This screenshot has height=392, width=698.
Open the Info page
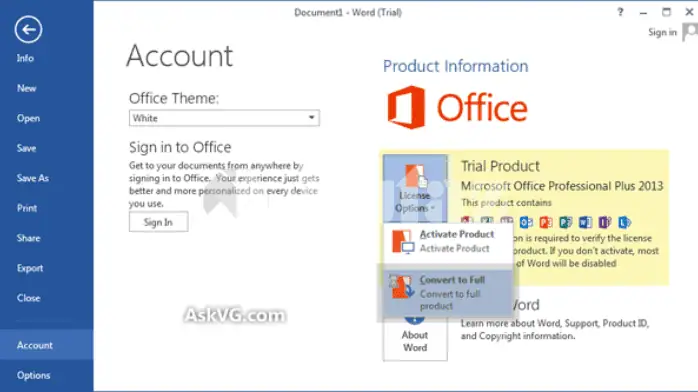pos(25,58)
